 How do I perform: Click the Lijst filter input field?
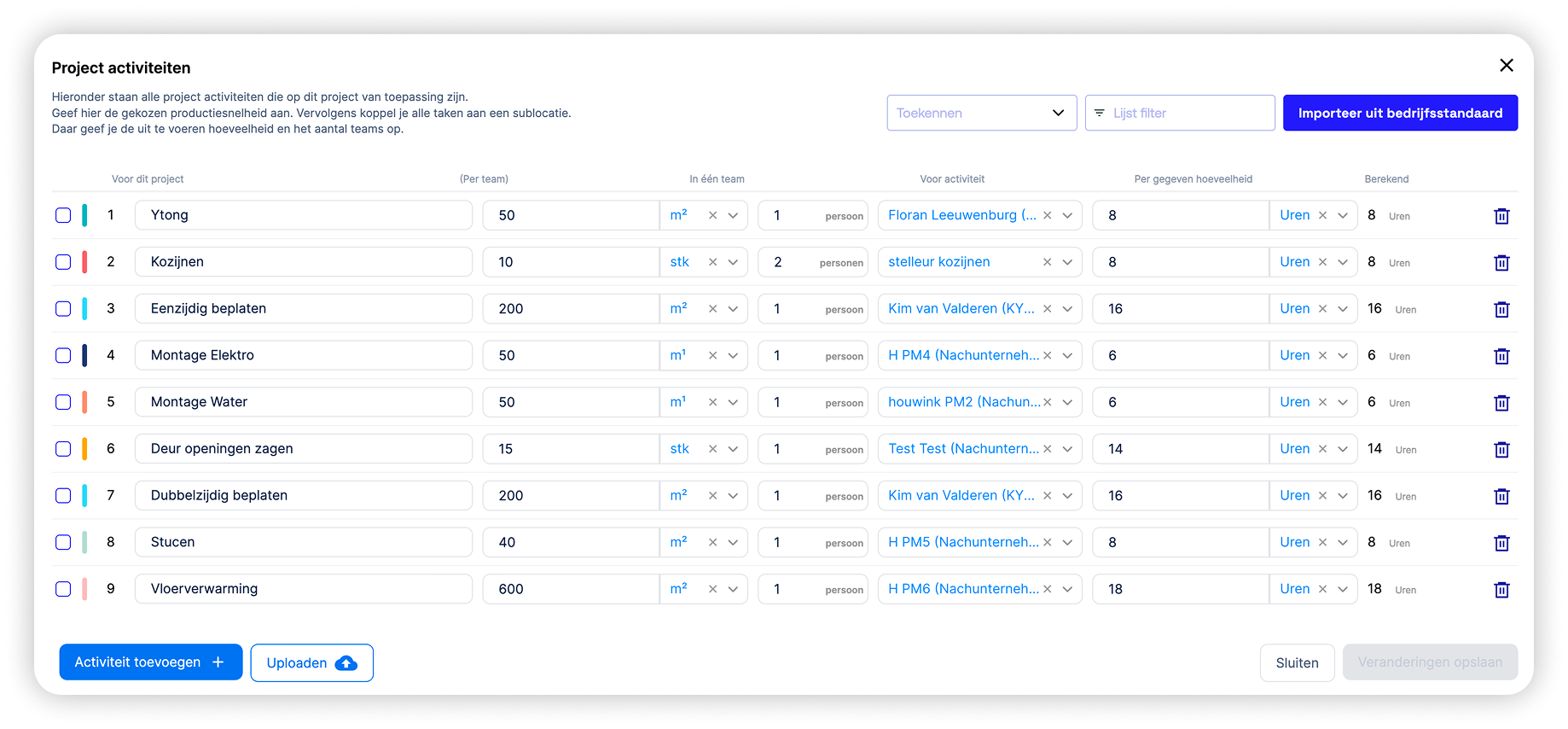(x=1186, y=113)
